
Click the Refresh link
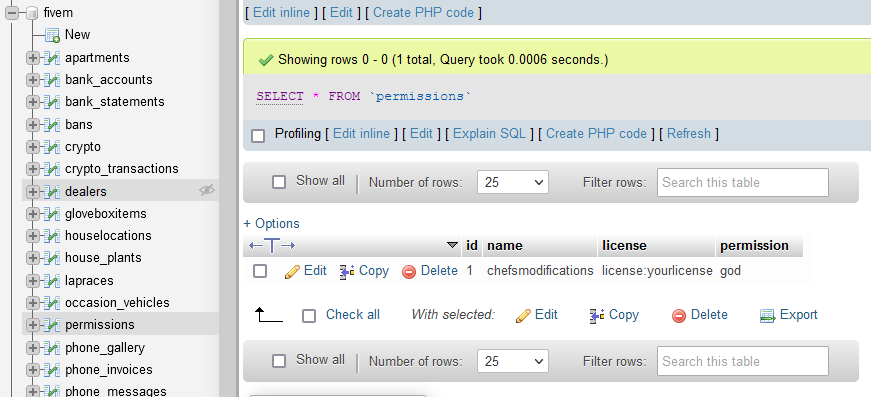689,134
